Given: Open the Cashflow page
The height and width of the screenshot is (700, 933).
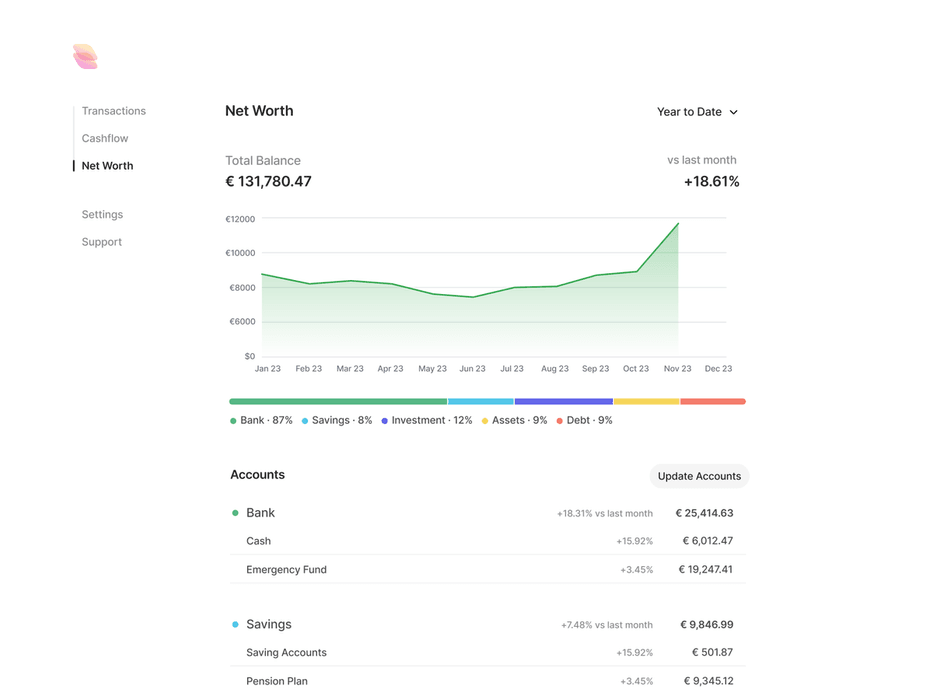Looking at the screenshot, I should (105, 138).
